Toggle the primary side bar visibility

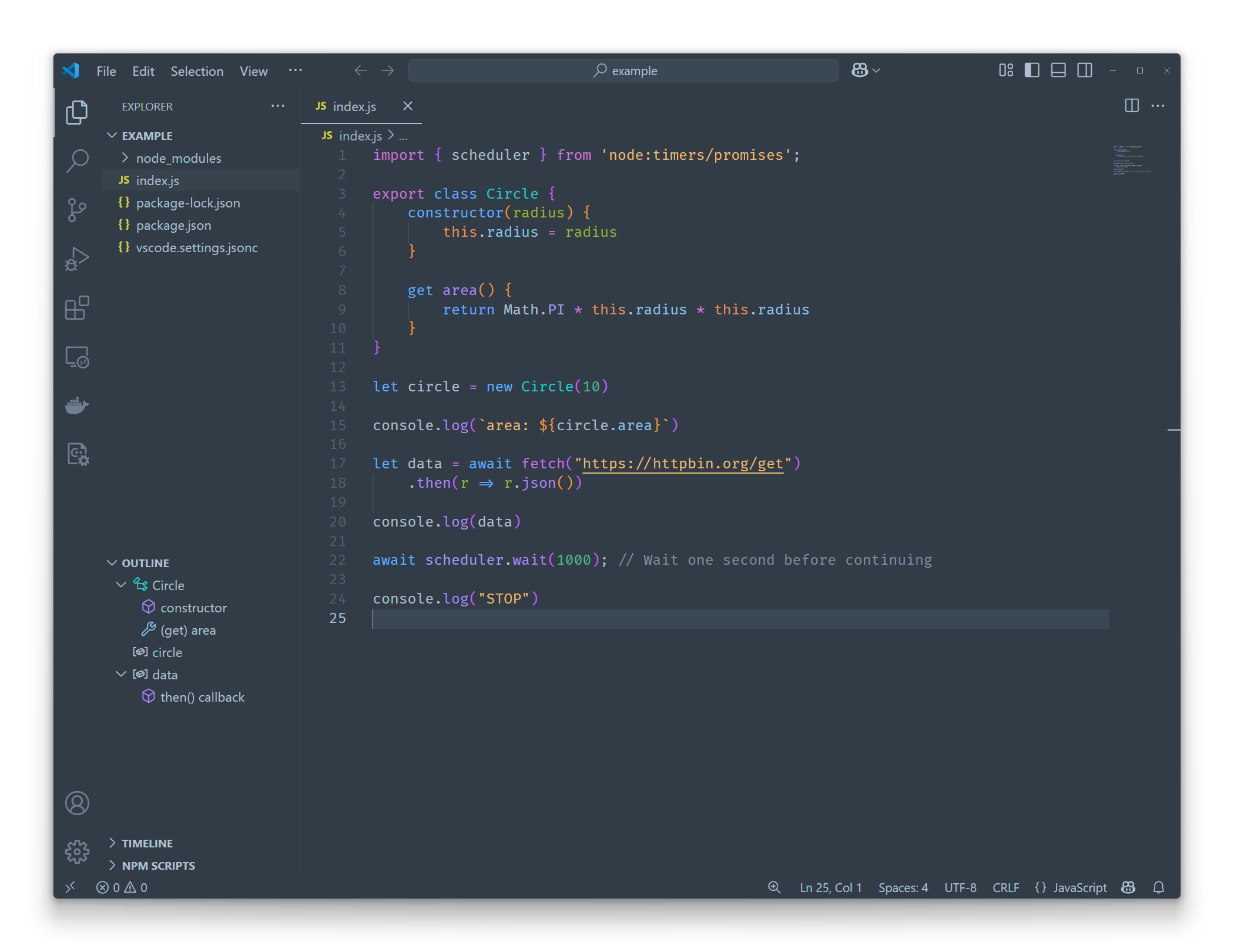click(1032, 71)
